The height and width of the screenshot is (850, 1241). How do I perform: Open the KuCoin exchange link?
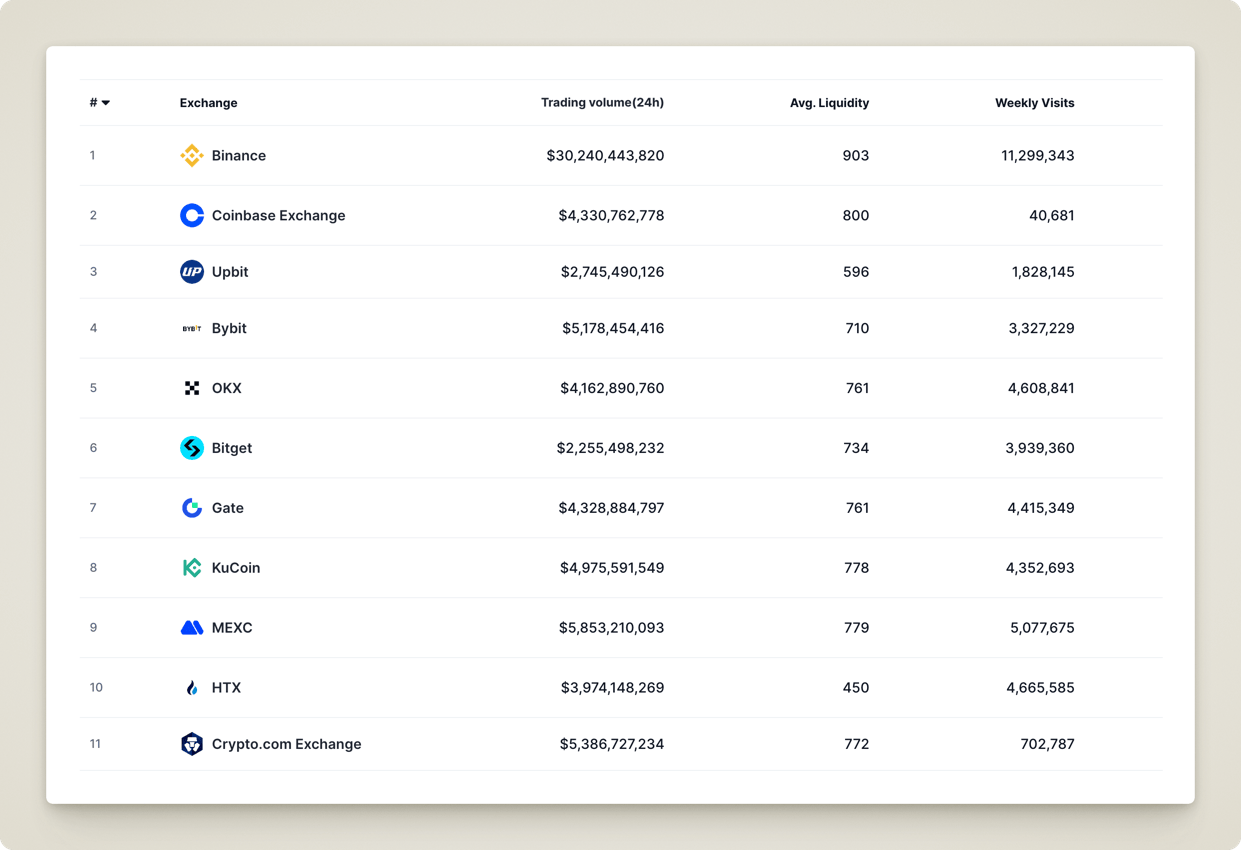pyautogui.click(x=236, y=567)
